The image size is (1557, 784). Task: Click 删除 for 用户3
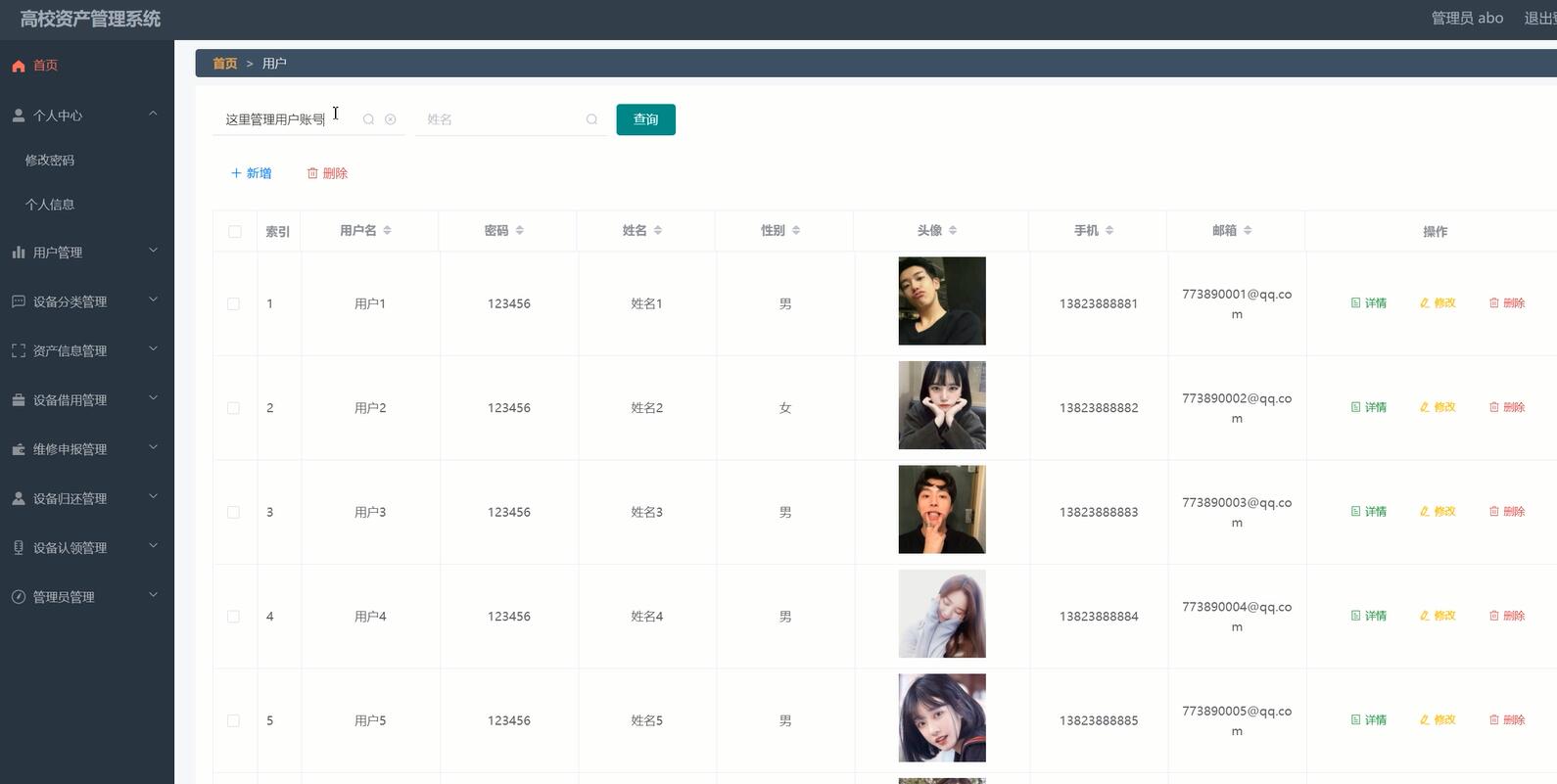1507,512
